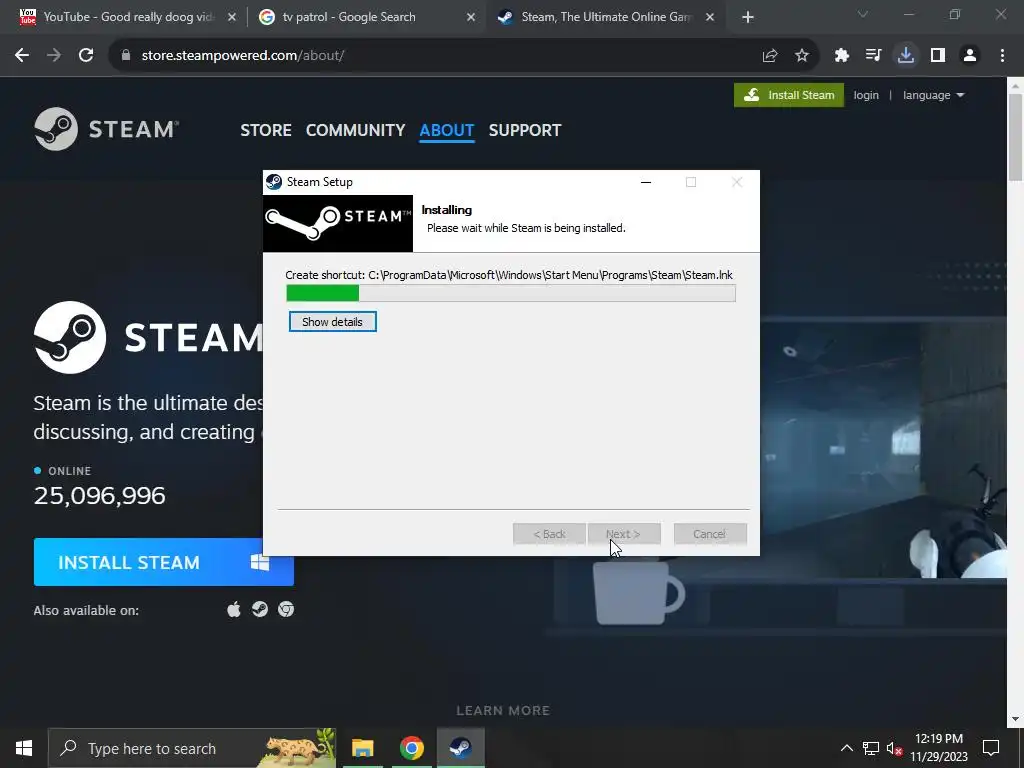1024x768 pixels.
Task: Open the SUPPORT menu item
Action: [525, 130]
